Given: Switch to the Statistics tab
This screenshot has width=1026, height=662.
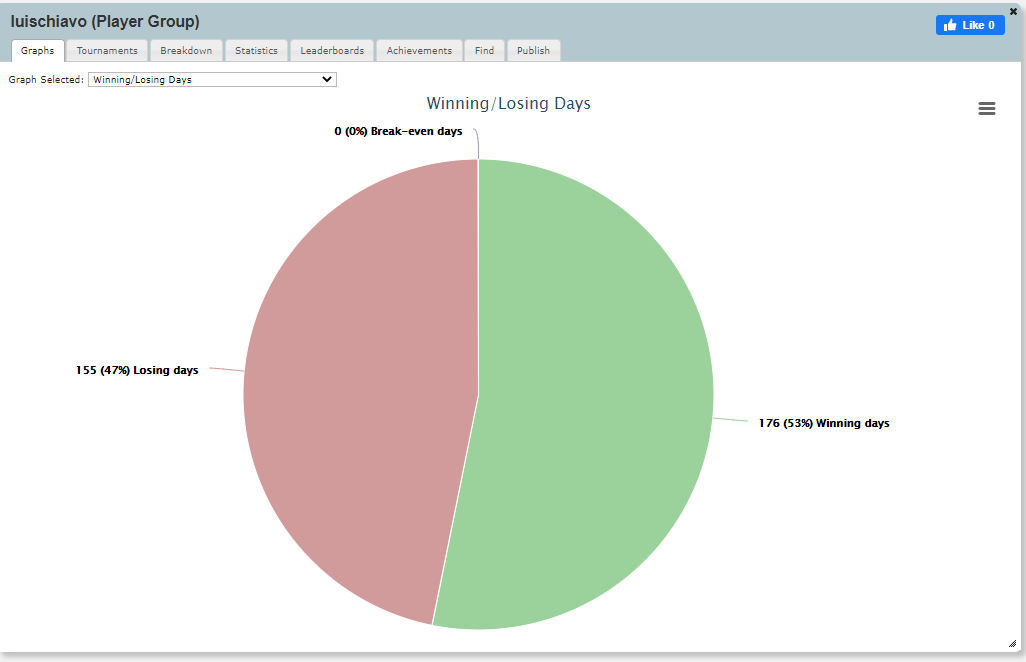Looking at the screenshot, I should [256, 50].
